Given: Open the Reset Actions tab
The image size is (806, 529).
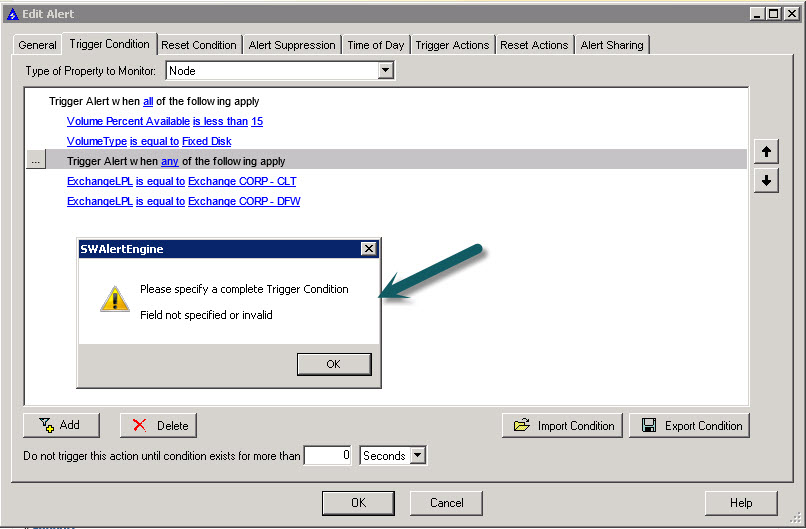Looking at the screenshot, I should click(x=534, y=45).
